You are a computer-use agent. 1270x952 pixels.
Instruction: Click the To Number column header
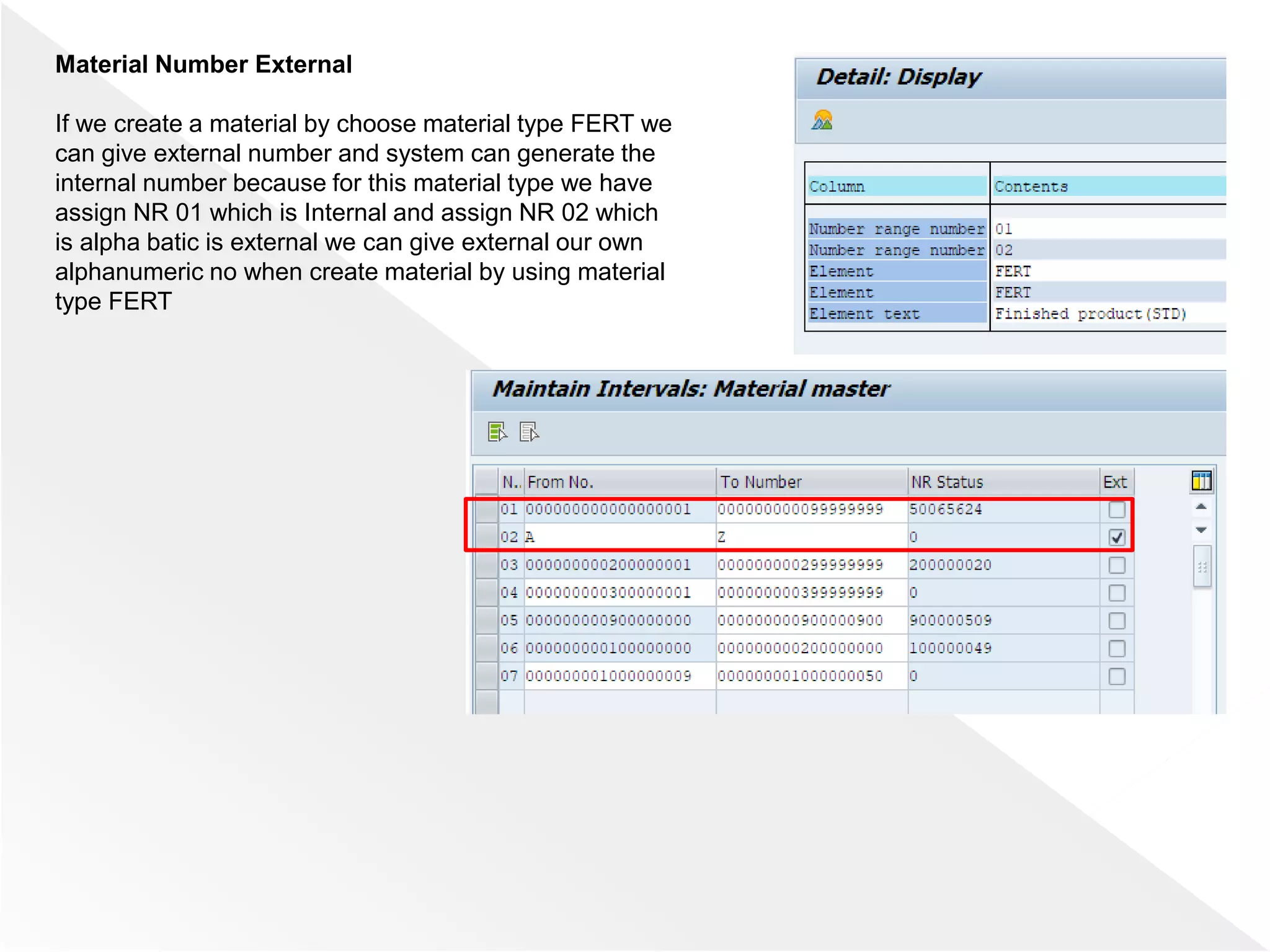click(812, 482)
